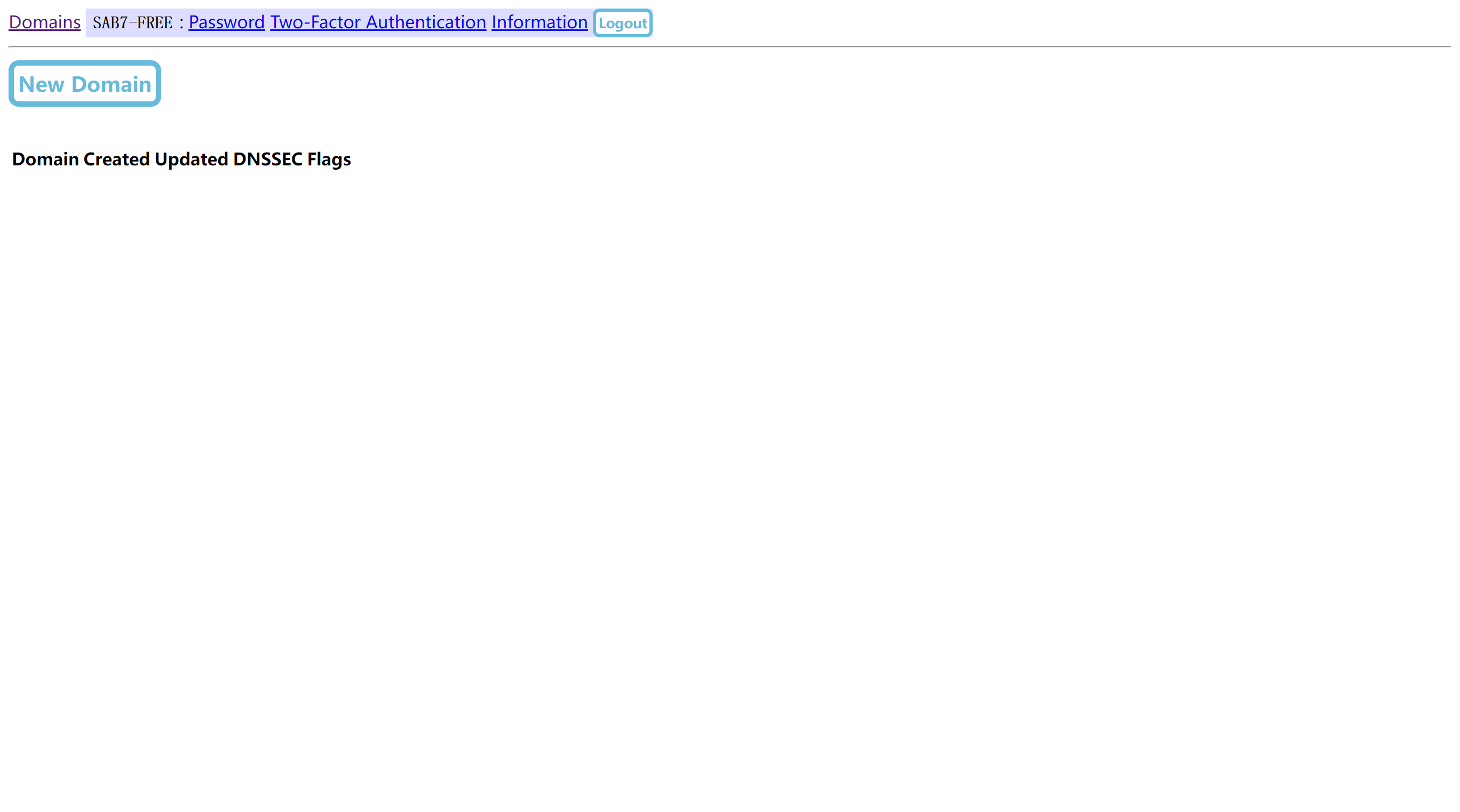Click the Password link

click(x=226, y=22)
